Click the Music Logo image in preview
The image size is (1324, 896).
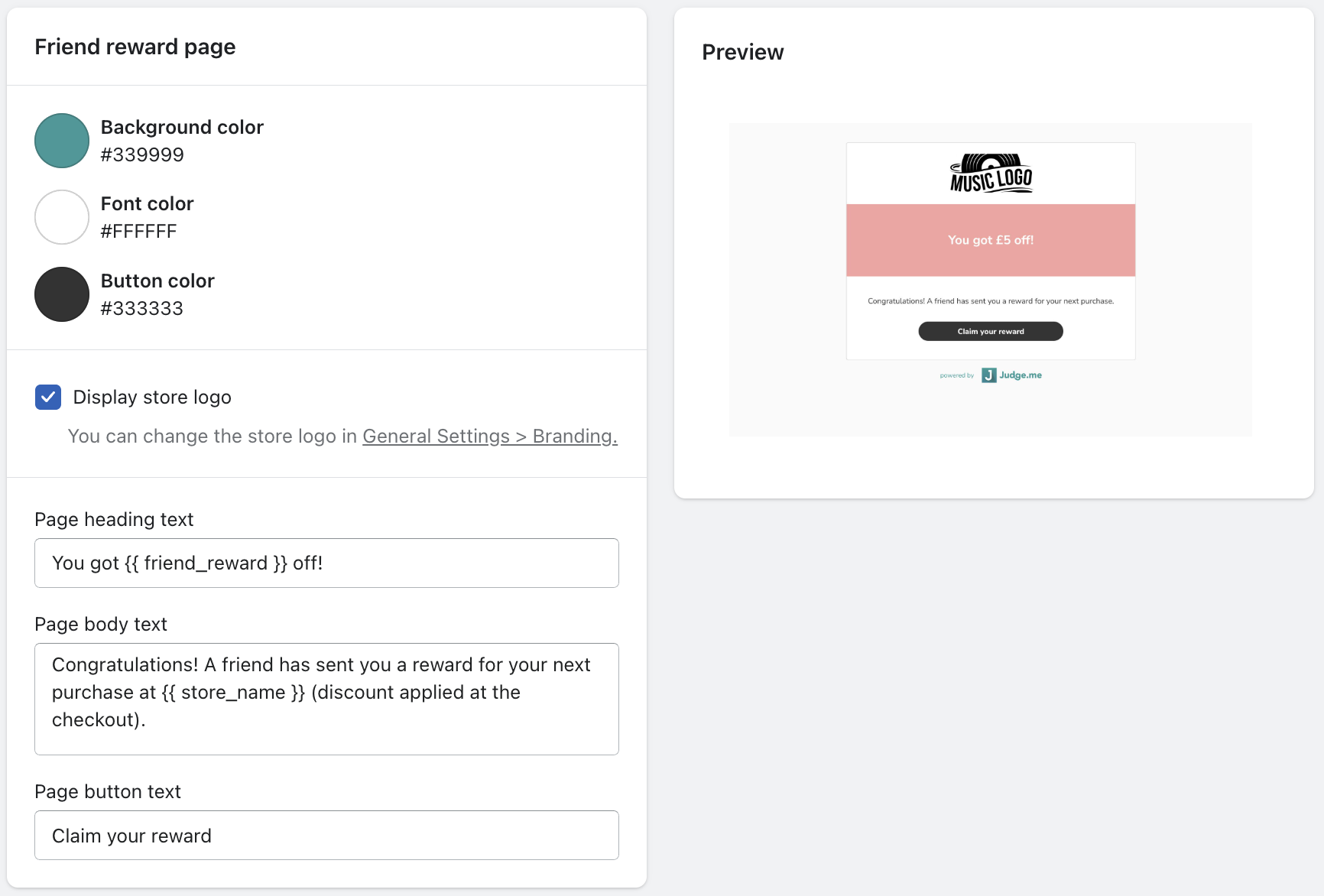pyautogui.click(x=991, y=174)
